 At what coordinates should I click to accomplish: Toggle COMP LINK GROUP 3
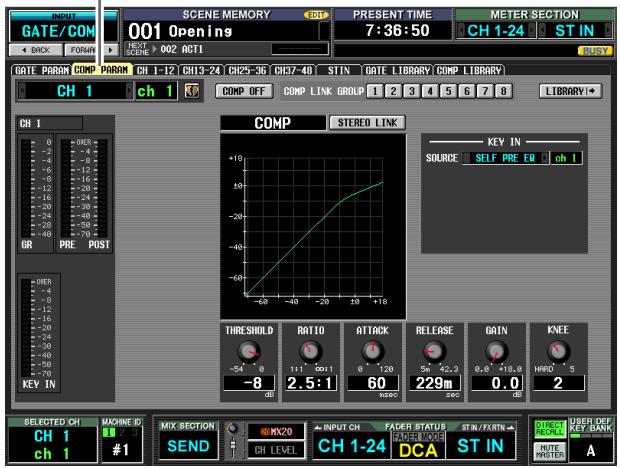pos(411,91)
